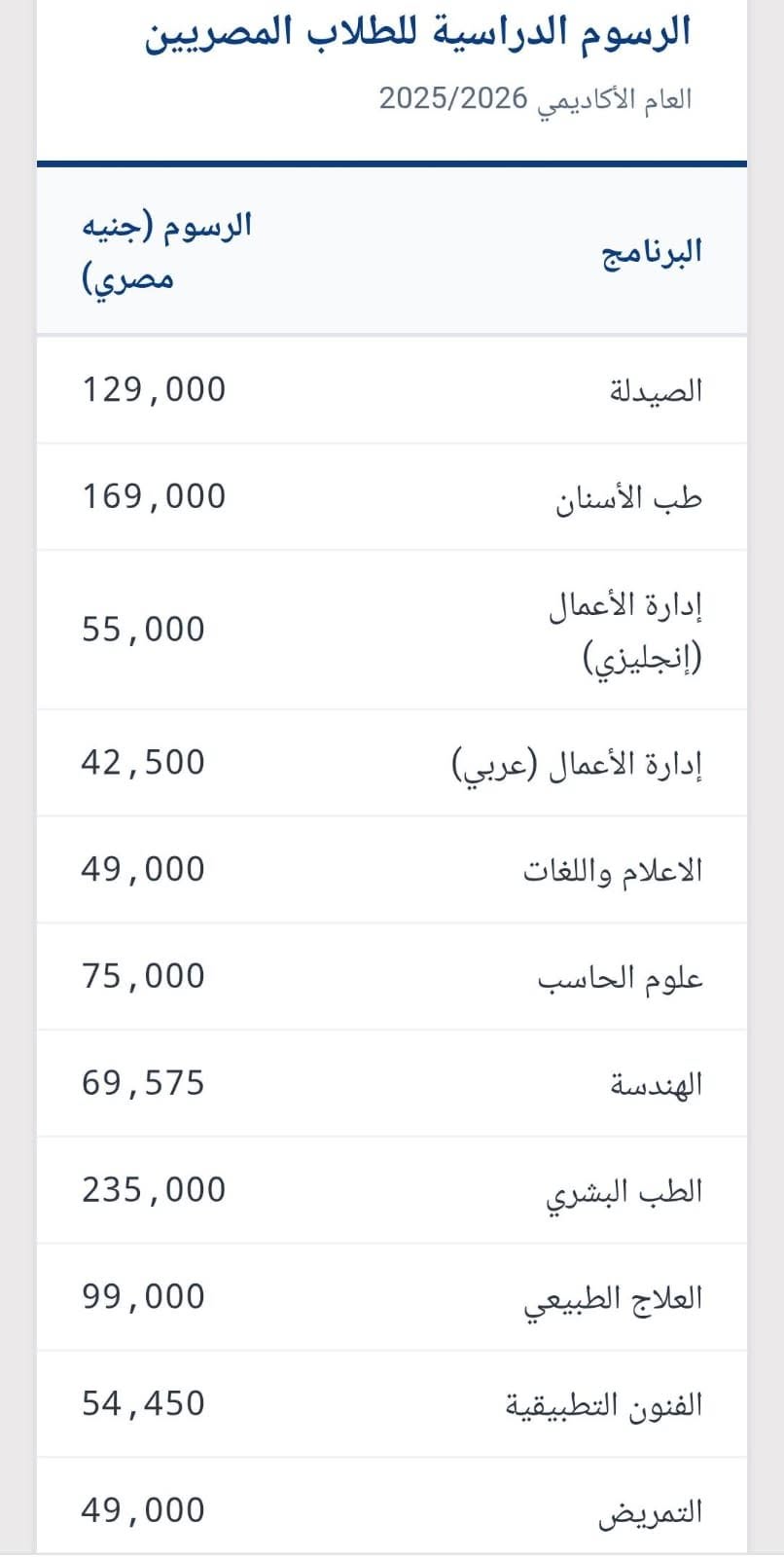Click the page title الرسوم الدراسية للطلاب المصريين

pyautogui.click(x=418, y=32)
